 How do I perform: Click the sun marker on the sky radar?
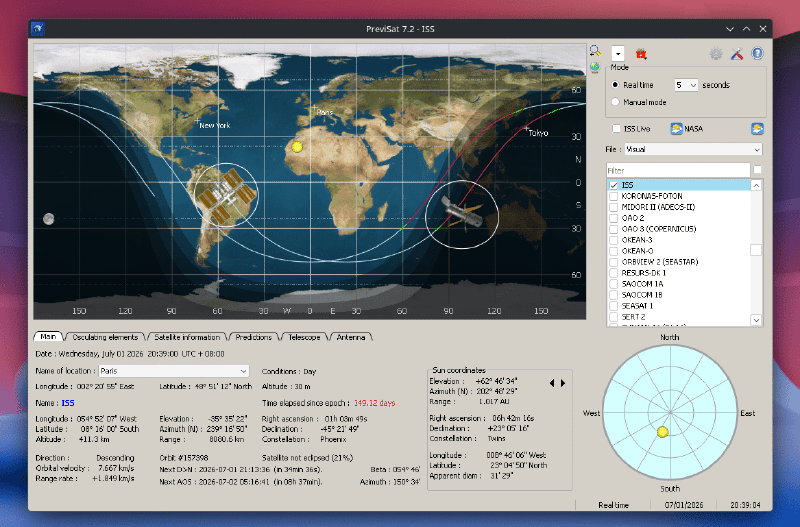[662, 432]
